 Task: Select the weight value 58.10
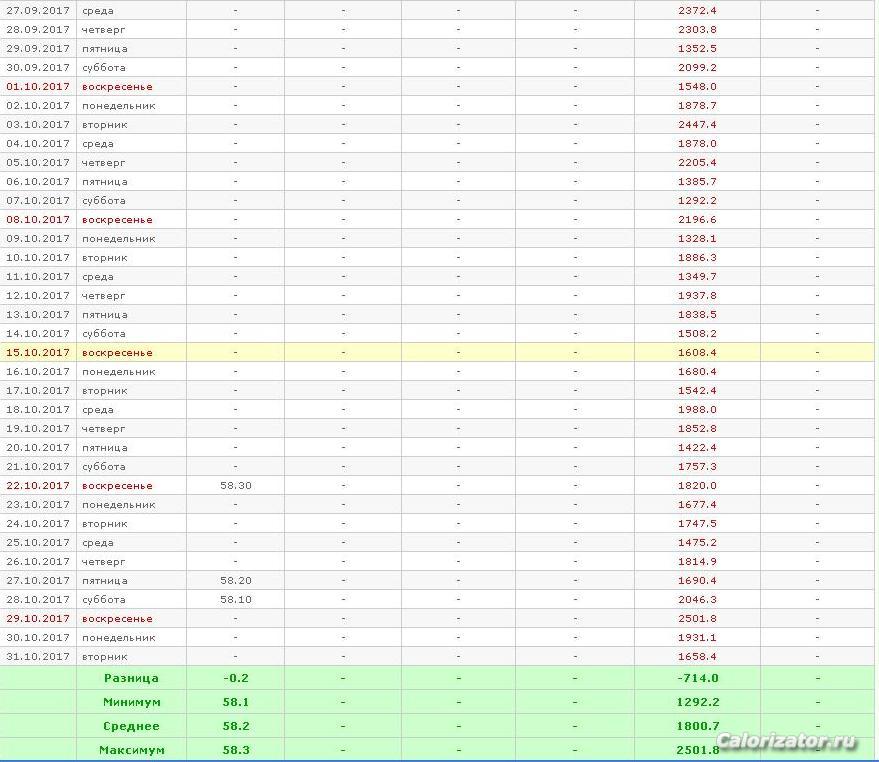(235, 600)
